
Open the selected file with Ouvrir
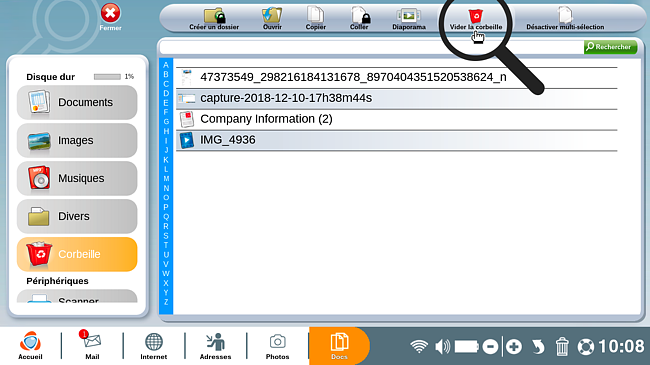point(272,19)
